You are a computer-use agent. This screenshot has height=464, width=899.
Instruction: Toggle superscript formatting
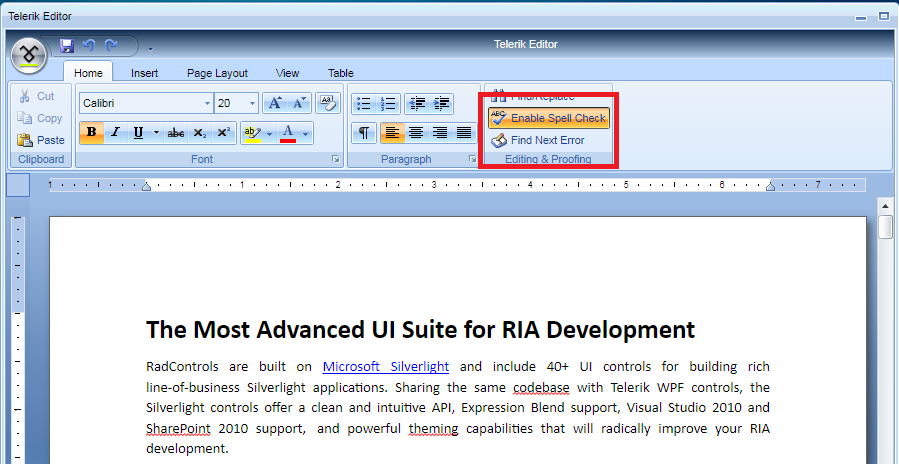pos(224,132)
